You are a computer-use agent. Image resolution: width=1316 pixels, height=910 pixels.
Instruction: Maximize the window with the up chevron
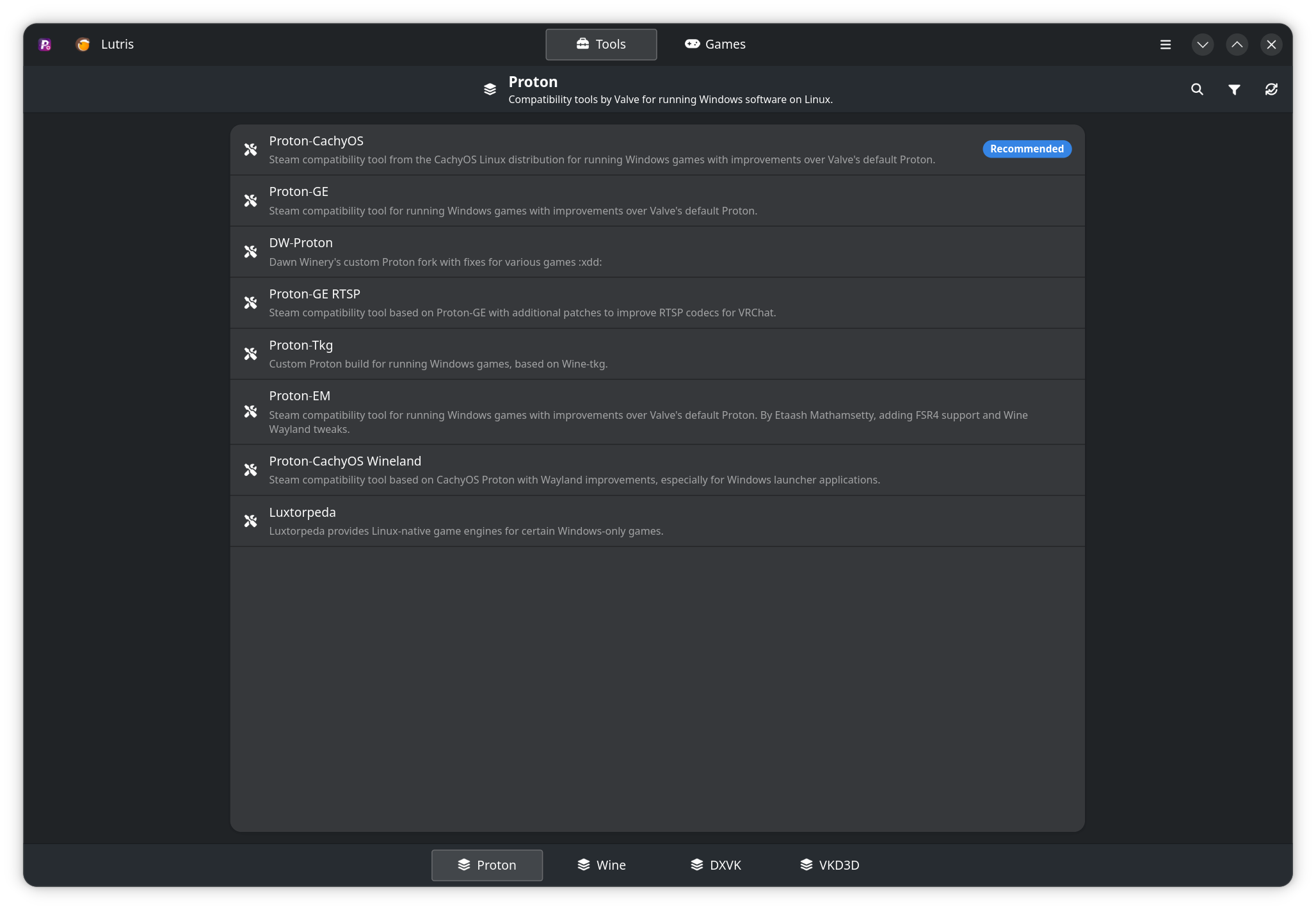(1237, 44)
